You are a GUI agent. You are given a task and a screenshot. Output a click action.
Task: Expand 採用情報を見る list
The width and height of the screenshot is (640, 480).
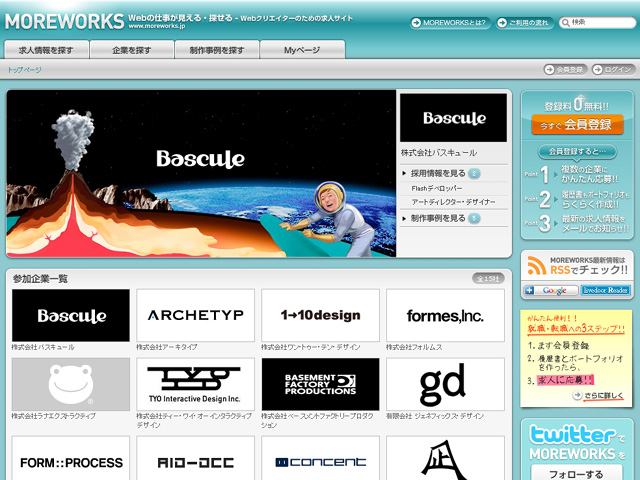(438, 173)
